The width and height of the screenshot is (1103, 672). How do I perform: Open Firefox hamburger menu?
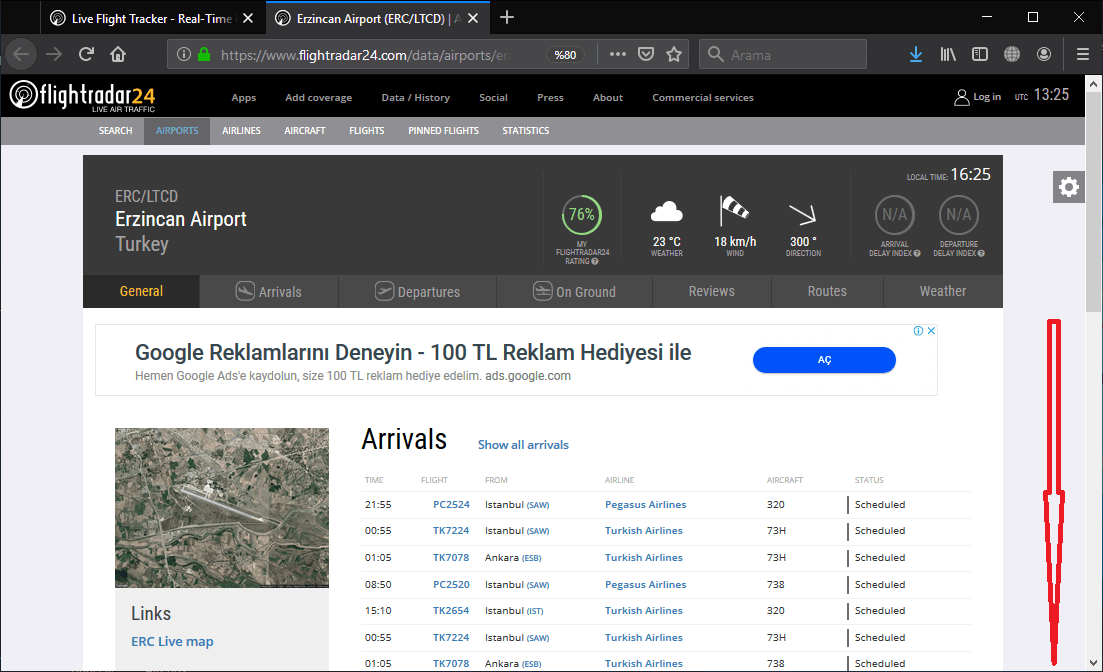coord(1082,54)
